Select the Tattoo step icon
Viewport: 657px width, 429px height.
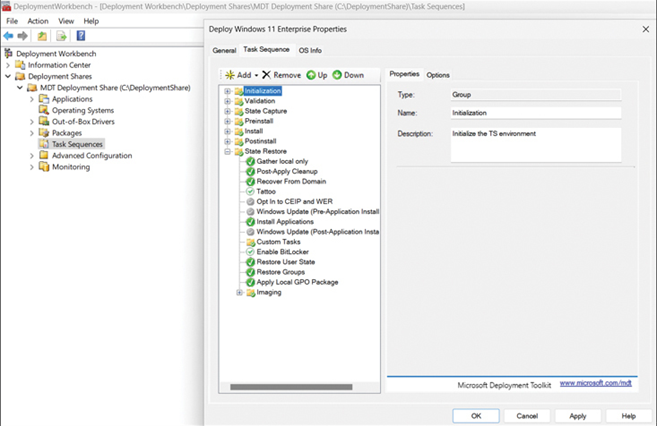tap(250, 191)
